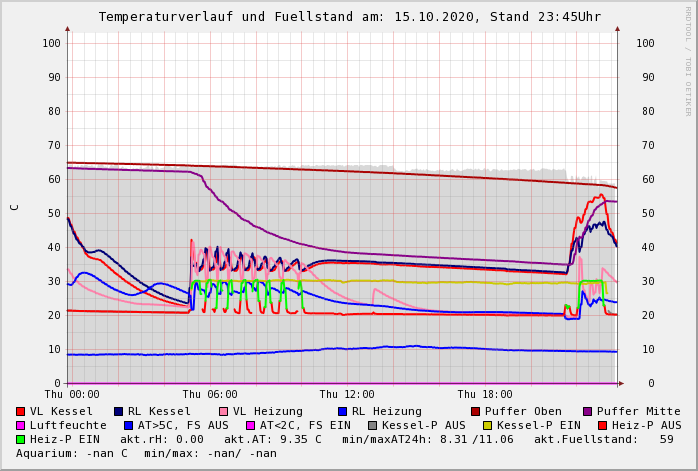Click the magenta Luftfeuchte legend swatch
The width and height of the screenshot is (698, 471).
point(21,425)
